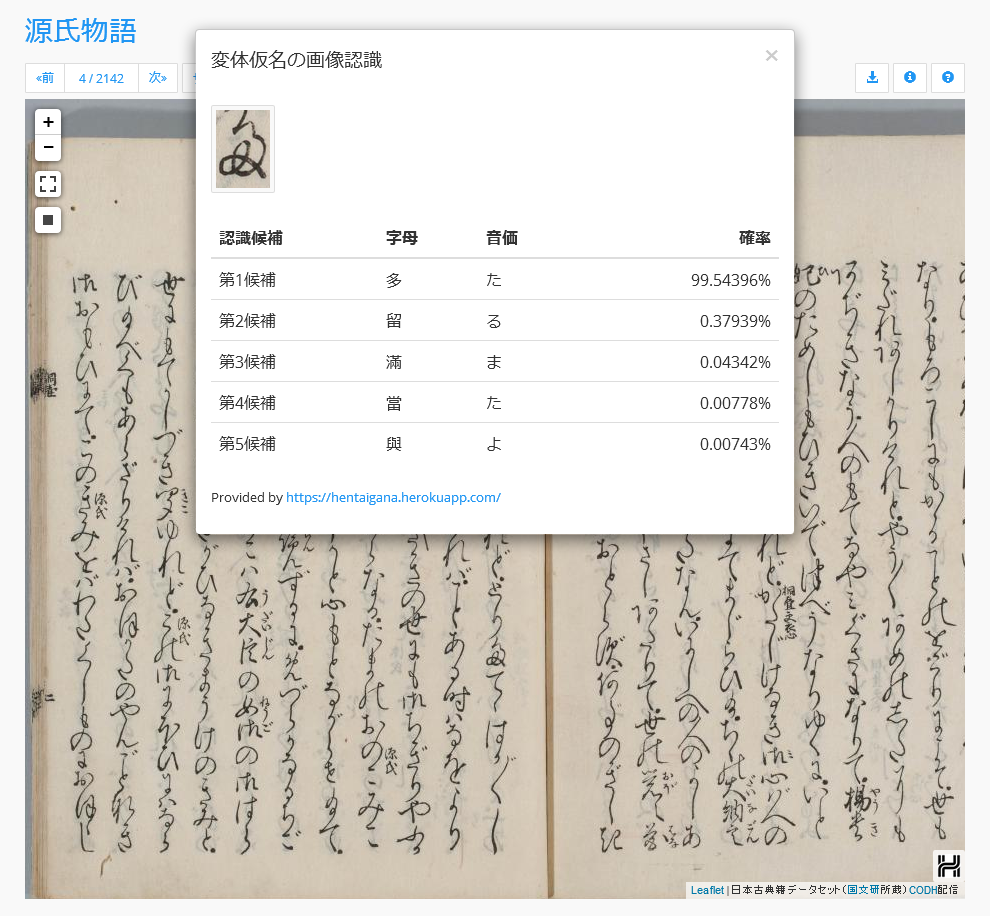990x916 pixels.
Task: Select the 第4候補 row label
Action: click(248, 403)
